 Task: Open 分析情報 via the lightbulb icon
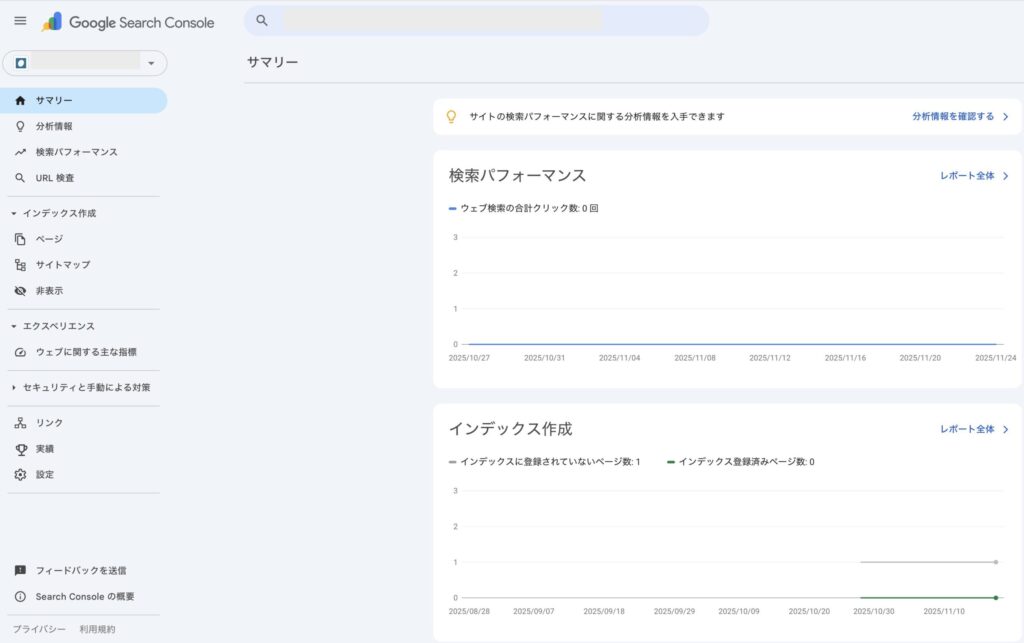click(x=20, y=126)
